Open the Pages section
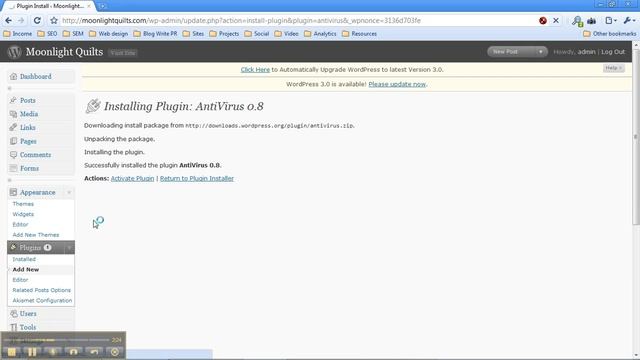 pyautogui.click(x=28, y=141)
